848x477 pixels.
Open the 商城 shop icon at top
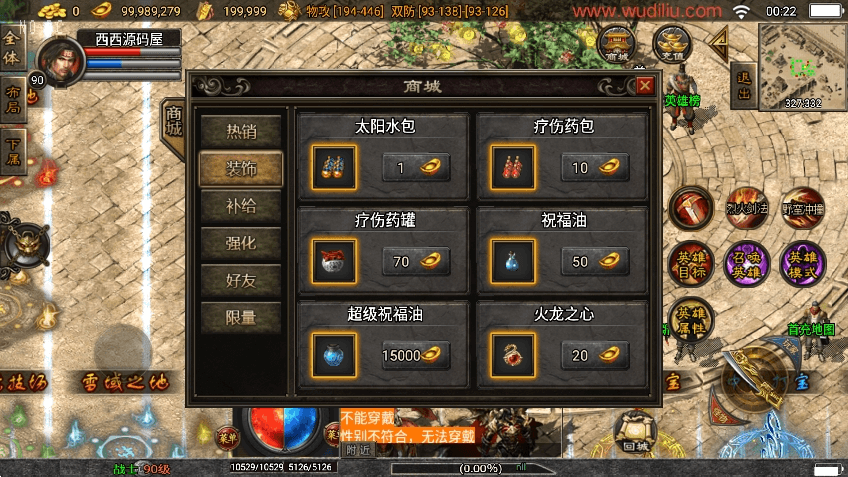[617, 43]
